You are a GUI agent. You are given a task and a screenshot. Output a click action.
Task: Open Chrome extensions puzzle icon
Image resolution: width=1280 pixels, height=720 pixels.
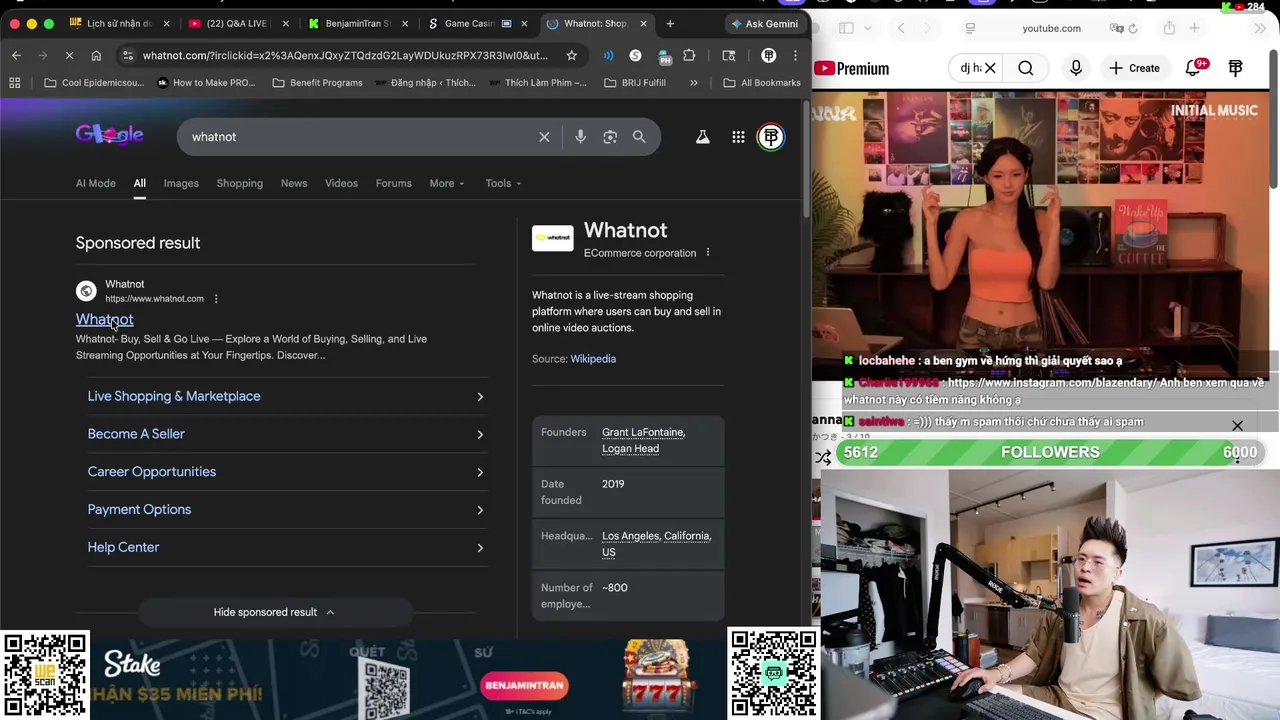689,55
